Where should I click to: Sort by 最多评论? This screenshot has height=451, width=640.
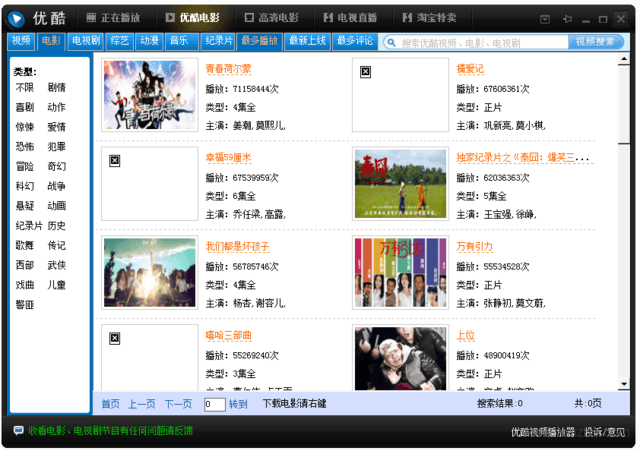click(x=356, y=41)
